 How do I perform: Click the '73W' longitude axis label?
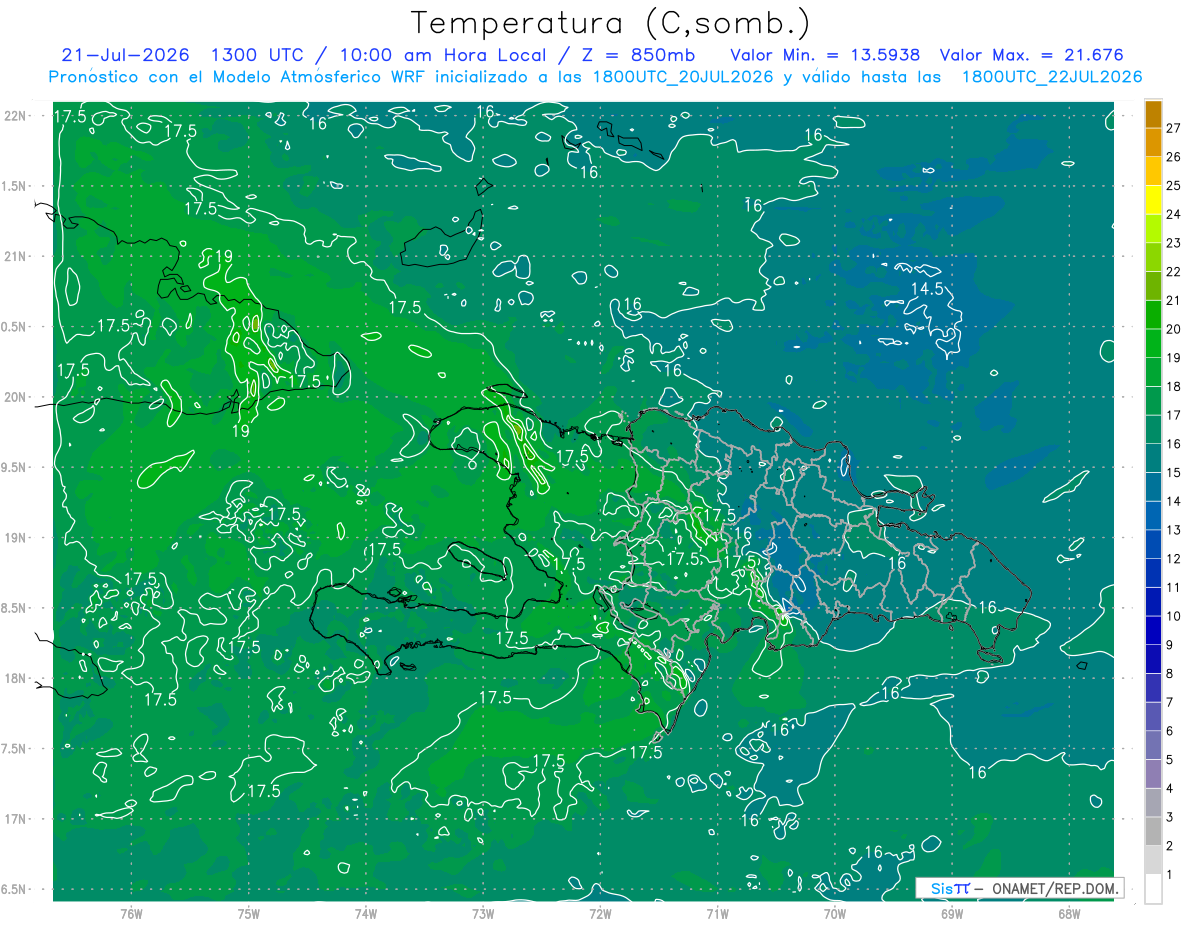(x=483, y=915)
